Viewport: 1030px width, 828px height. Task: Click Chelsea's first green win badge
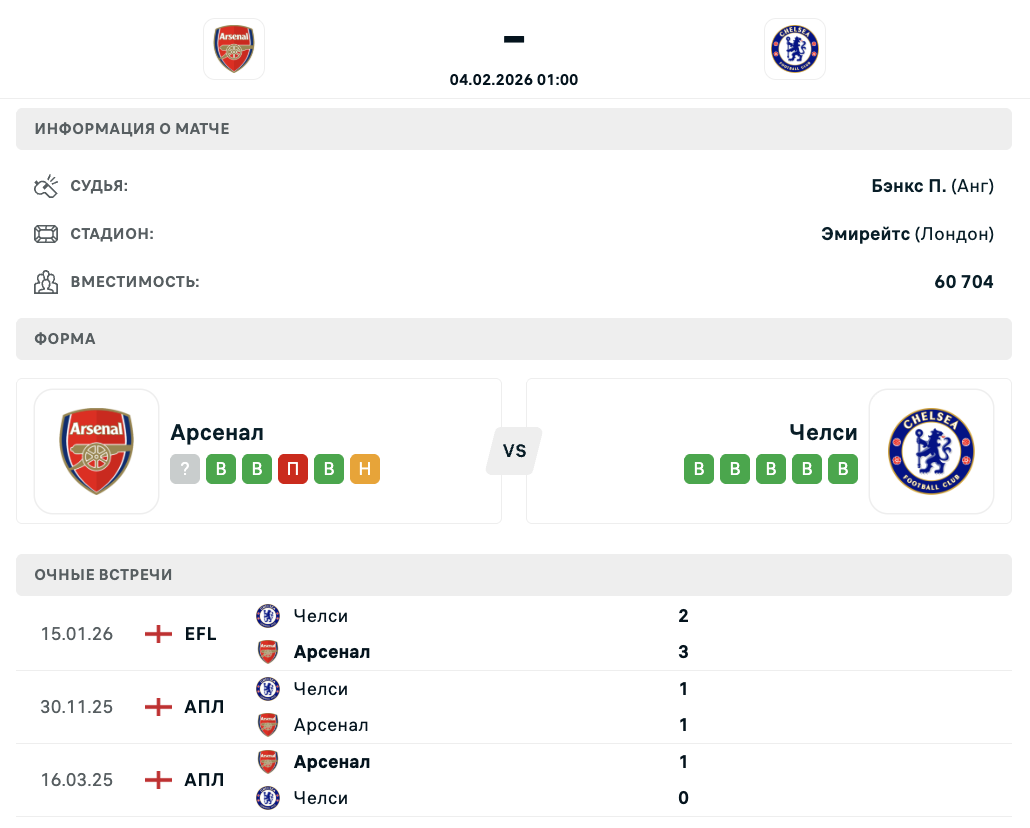[x=699, y=469]
